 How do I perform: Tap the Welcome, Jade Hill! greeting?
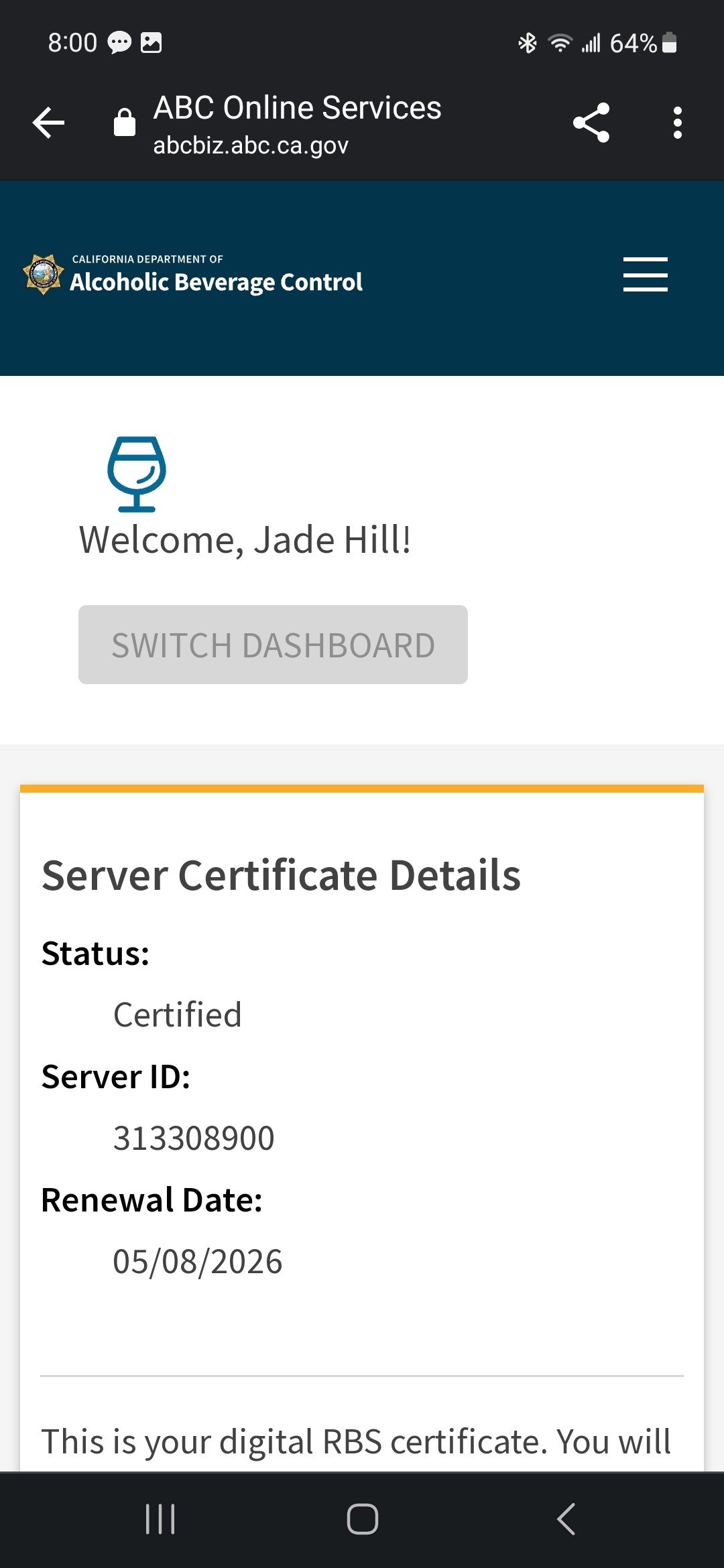245,540
